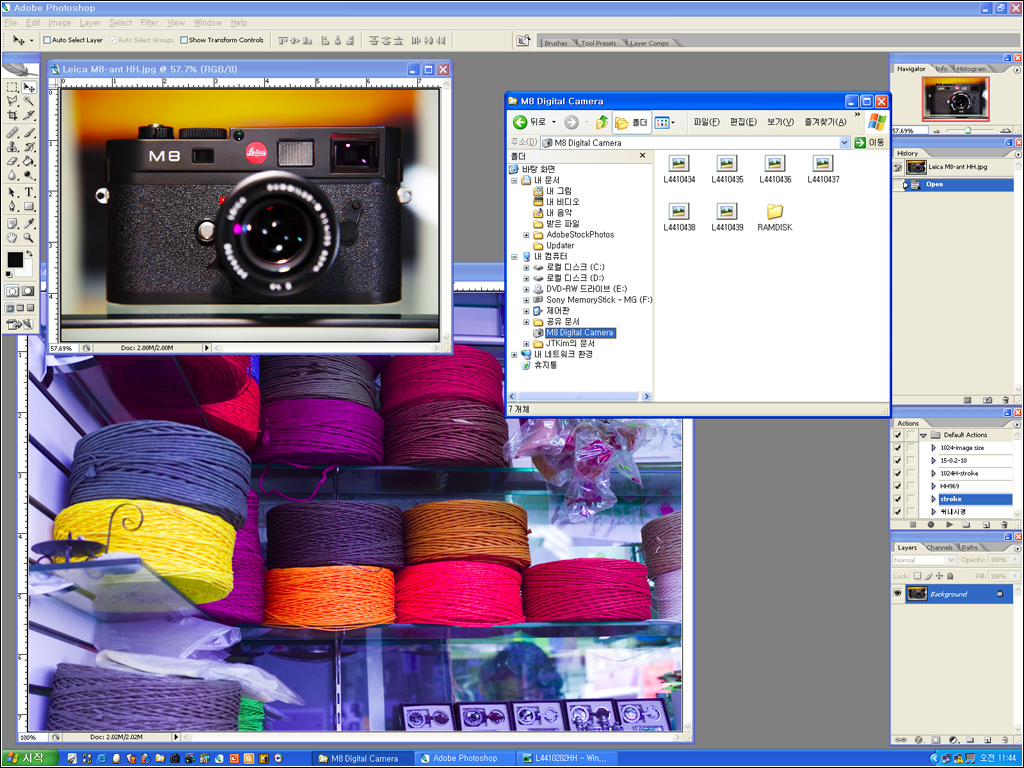Viewport: 1024px width, 768px height.
Task: Toggle checkmark for 1024H-stroke action
Action: coord(897,473)
